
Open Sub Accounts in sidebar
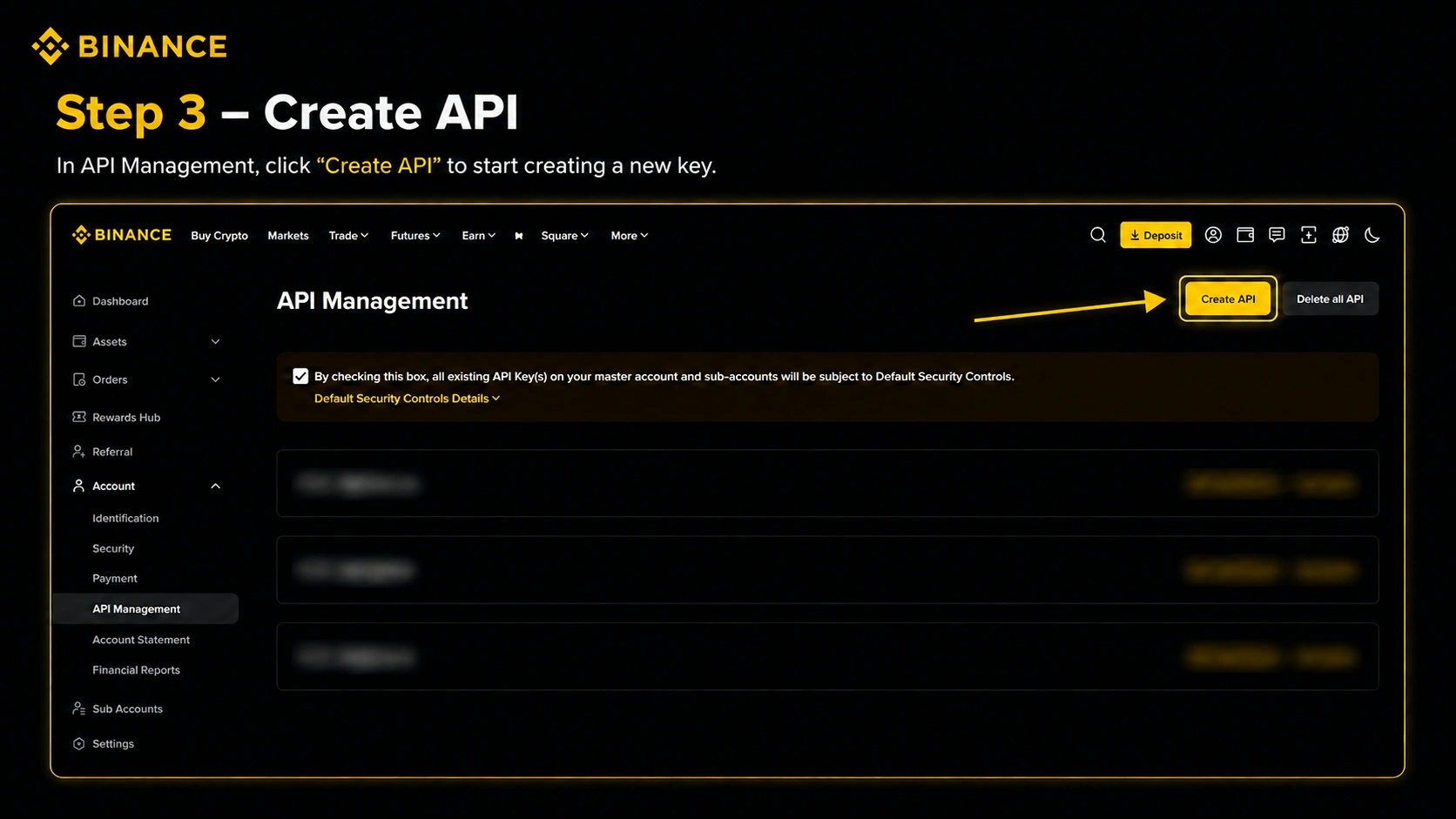tap(127, 709)
